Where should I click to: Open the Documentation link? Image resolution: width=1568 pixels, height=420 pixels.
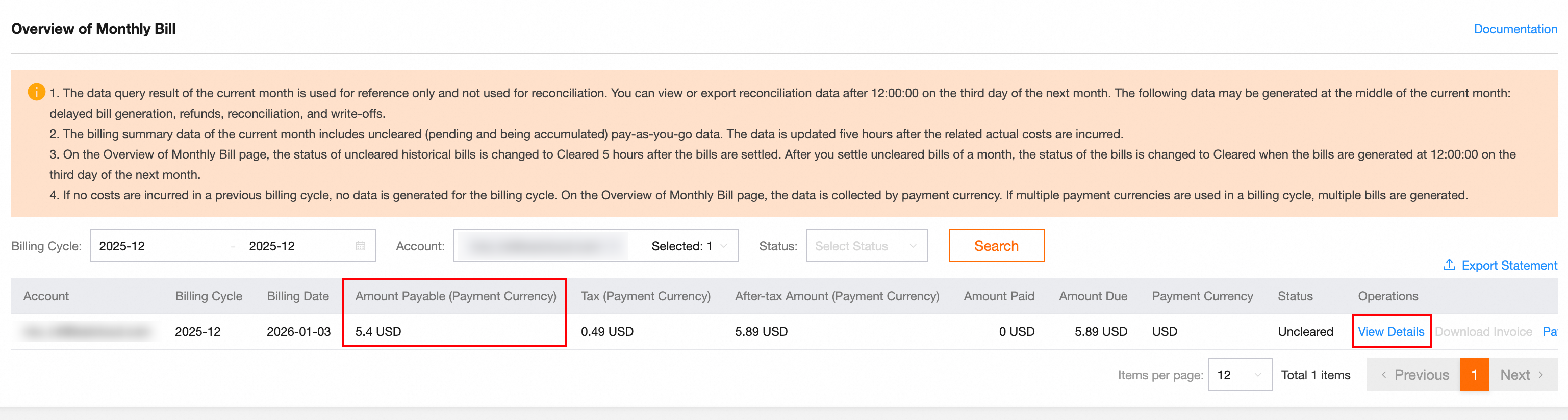[1515, 29]
